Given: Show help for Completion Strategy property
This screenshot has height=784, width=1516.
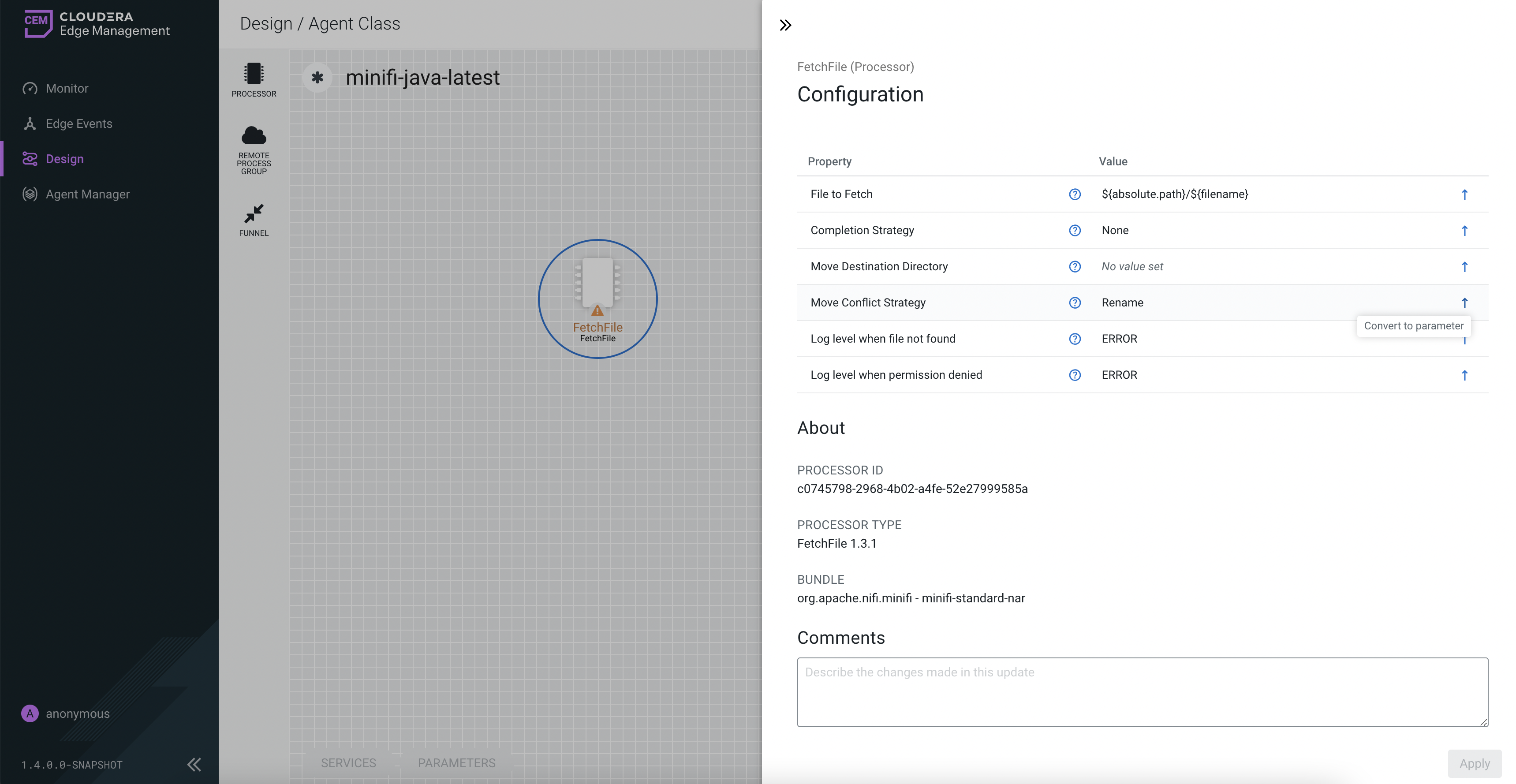Looking at the screenshot, I should point(1075,230).
